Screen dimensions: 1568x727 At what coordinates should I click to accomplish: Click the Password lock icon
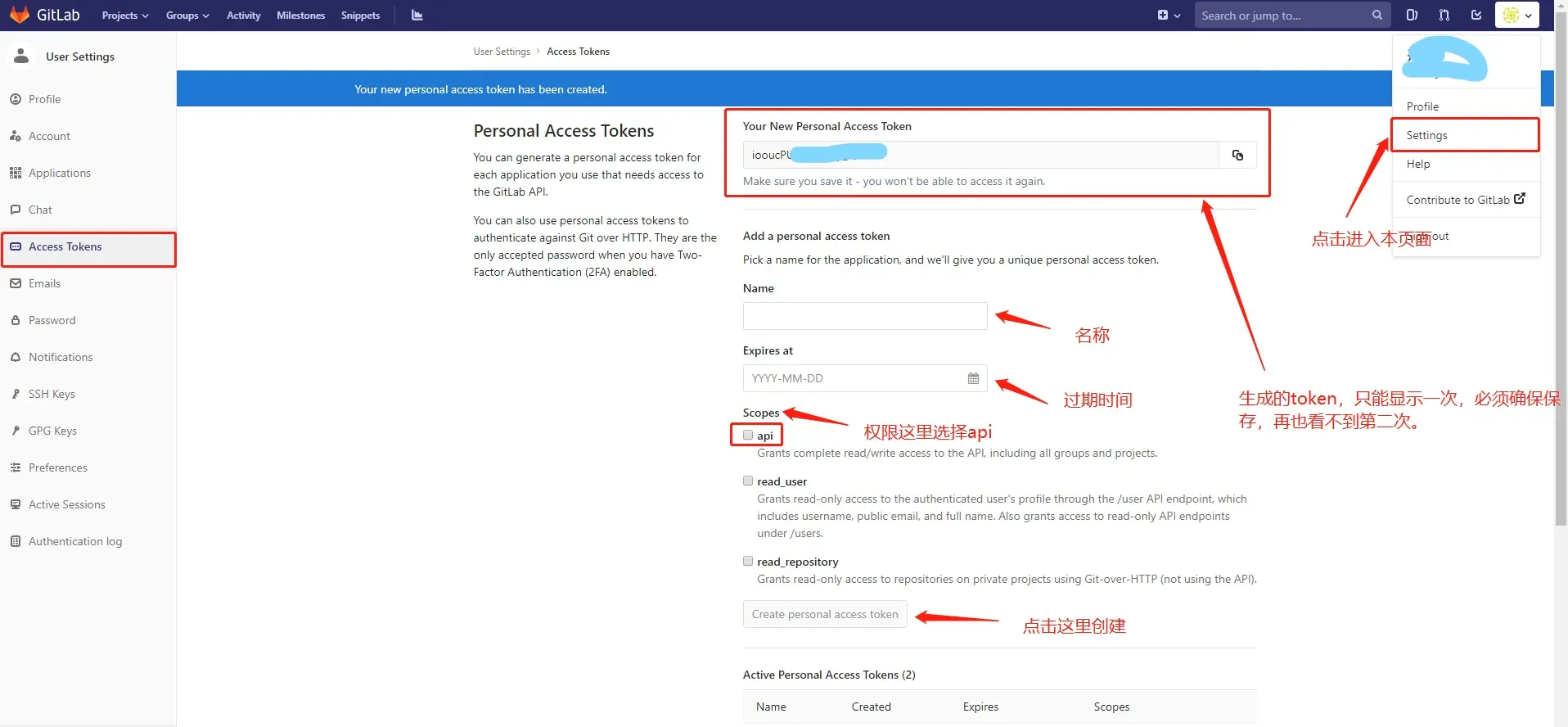(x=16, y=320)
